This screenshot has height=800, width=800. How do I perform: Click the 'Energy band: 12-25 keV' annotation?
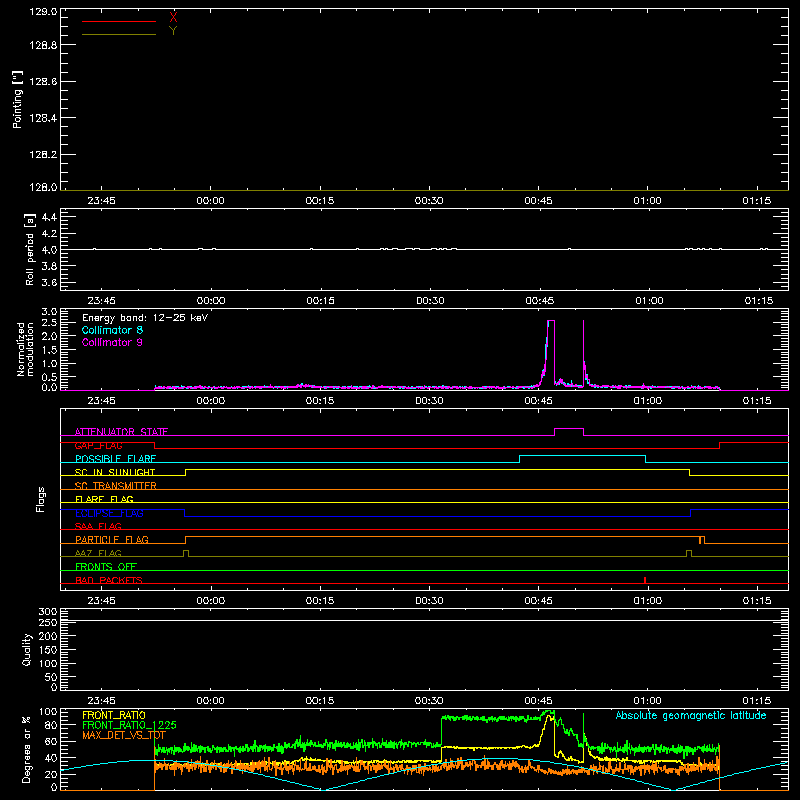pos(145,318)
